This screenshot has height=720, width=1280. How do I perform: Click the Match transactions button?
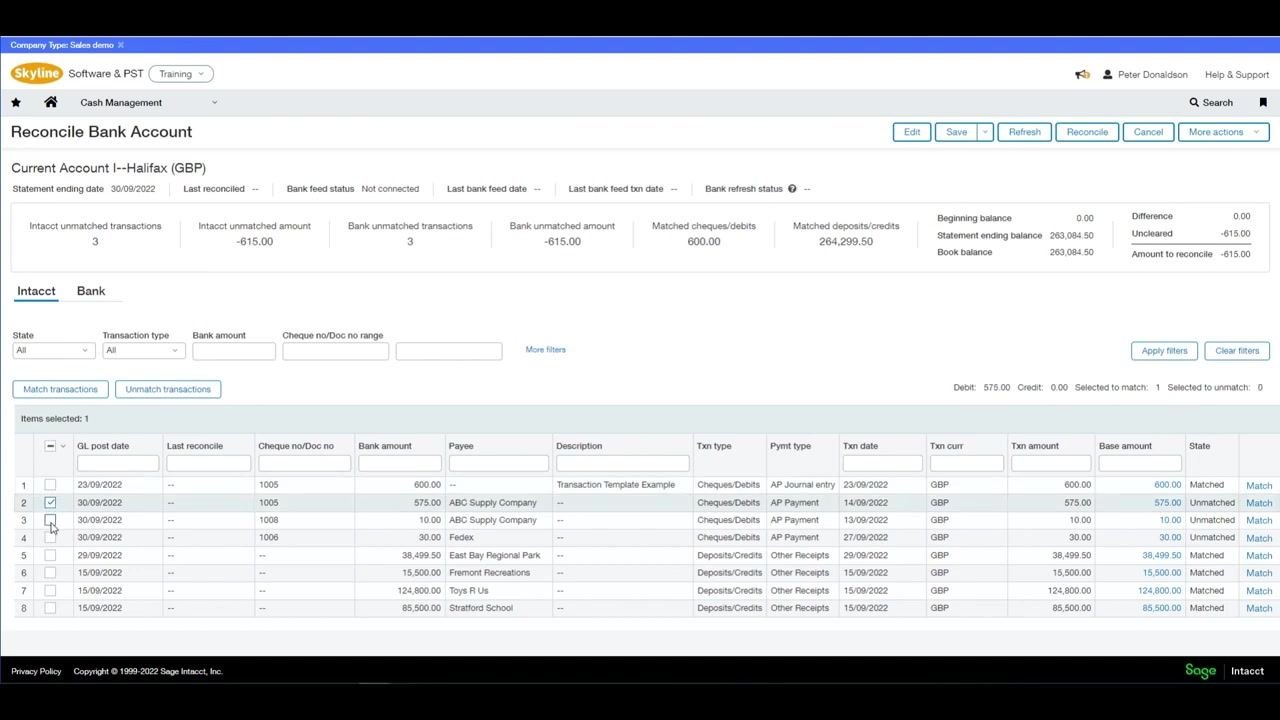(x=60, y=389)
